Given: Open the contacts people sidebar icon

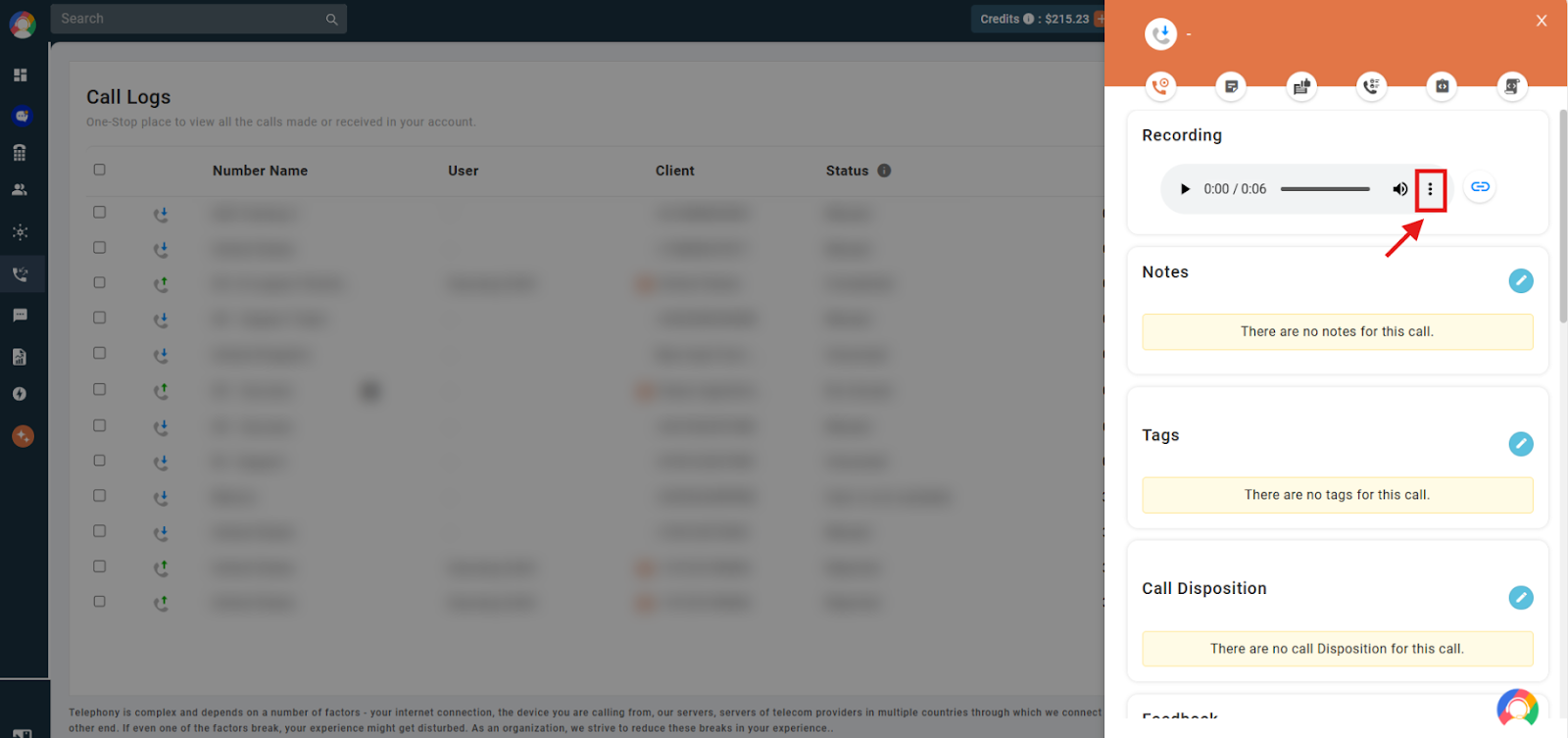Looking at the screenshot, I should pos(20,190).
